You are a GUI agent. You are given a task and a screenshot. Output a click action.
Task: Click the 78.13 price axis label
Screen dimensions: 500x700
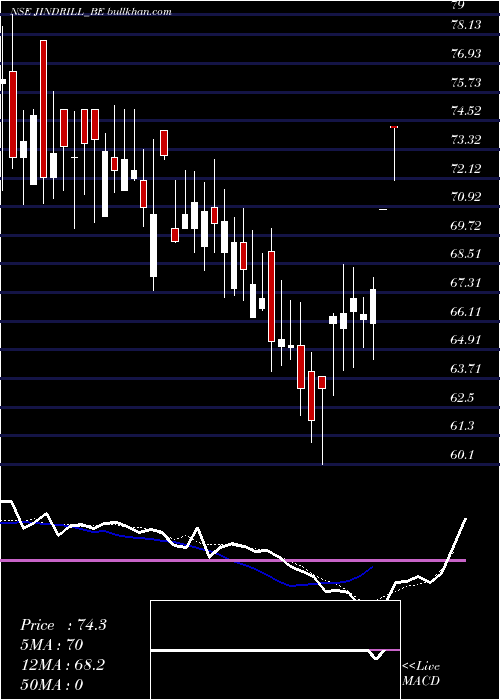pos(466,25)
